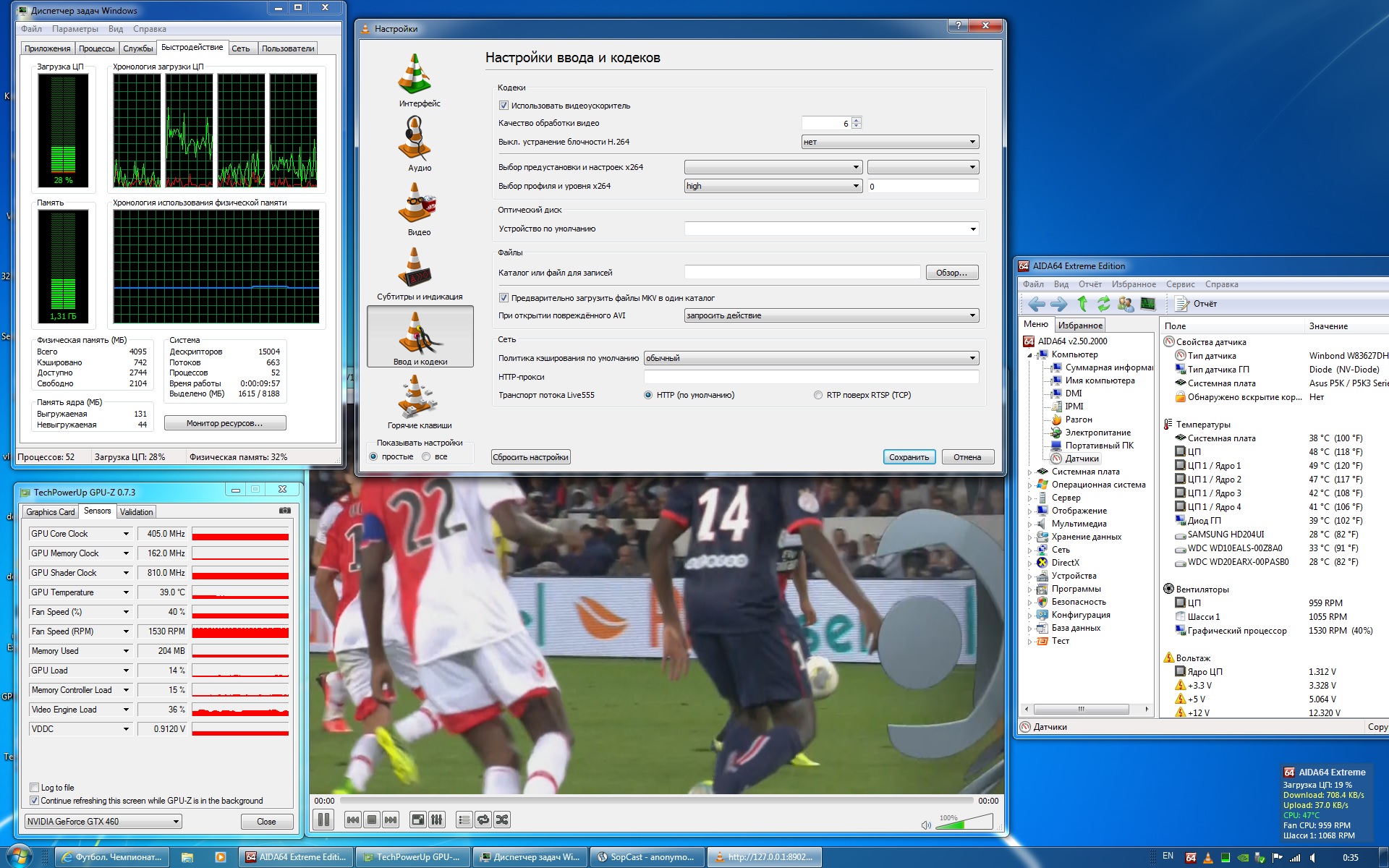Pause playback in VLC player
The image size is (1389, 868).
tap(323, 820)
